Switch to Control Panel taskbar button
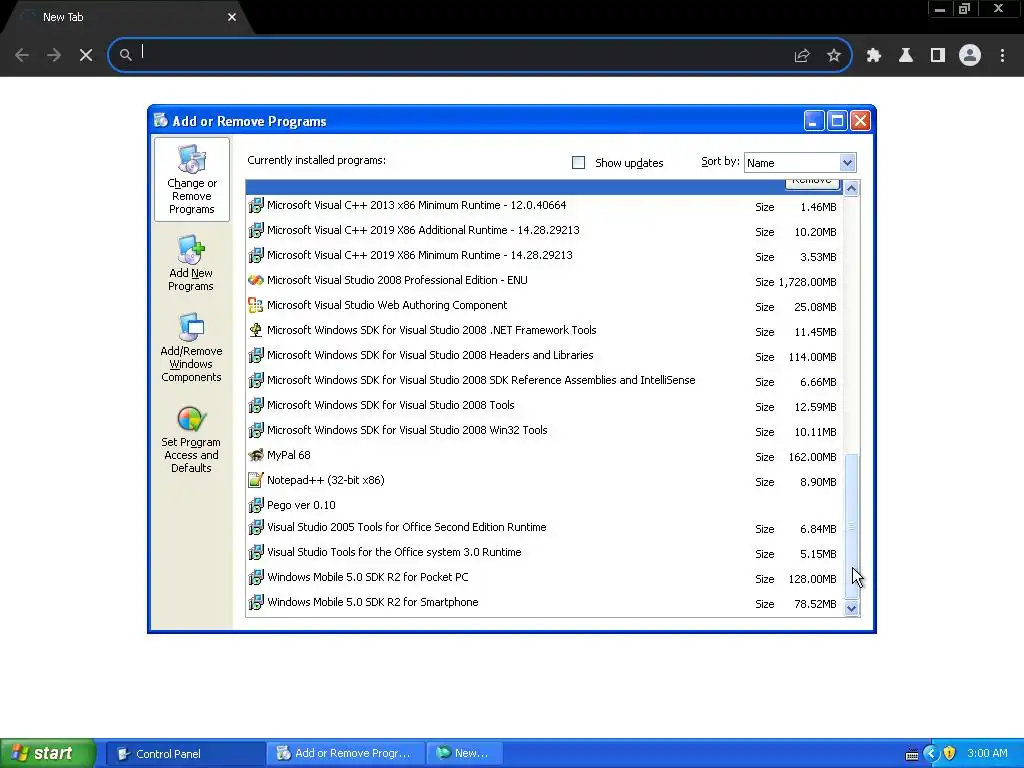 coord(185,754)
